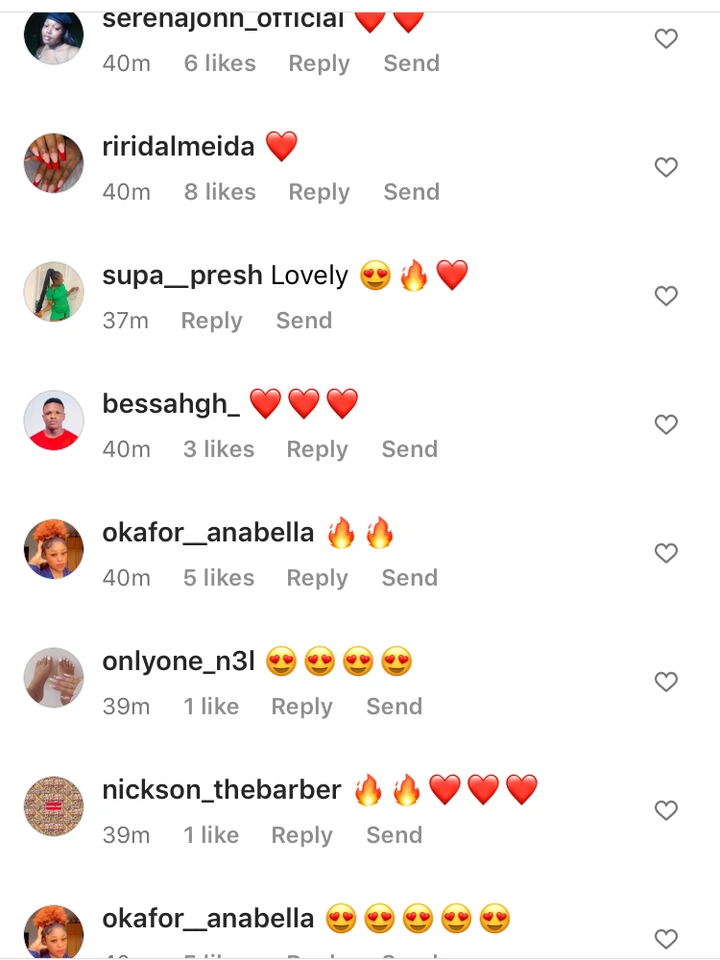This screenshot has height=960, width=720.
Task: Tap heart icon beside bessahgh_ comment
Action: pyautogui.click(x=666, y=424)
